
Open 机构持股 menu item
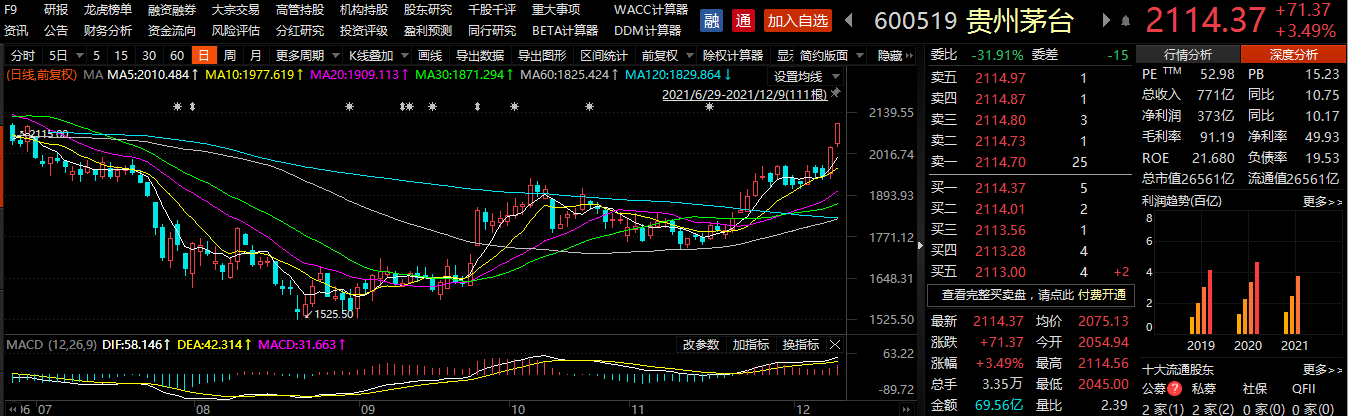pyautogui.click(x=364, y=9)
